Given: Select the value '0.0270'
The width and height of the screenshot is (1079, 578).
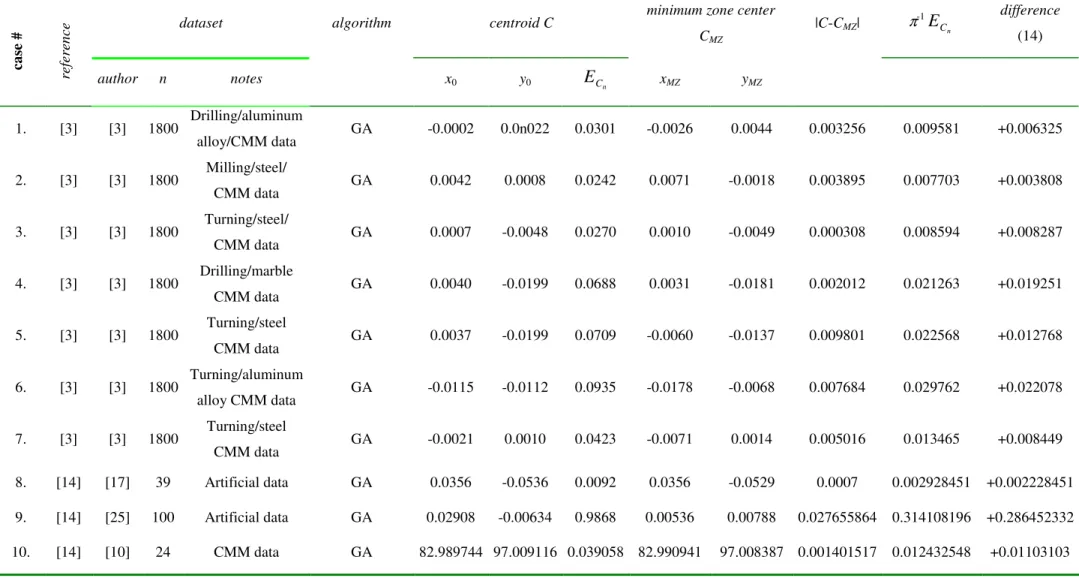Looking at the screenshot, I should pos(595,233).
